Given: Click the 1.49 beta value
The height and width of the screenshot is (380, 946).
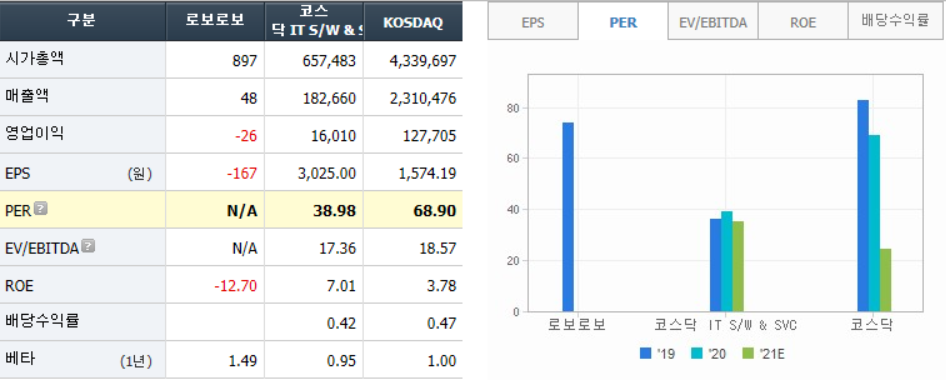Looking at the screenshot, I should coord(243,361).
